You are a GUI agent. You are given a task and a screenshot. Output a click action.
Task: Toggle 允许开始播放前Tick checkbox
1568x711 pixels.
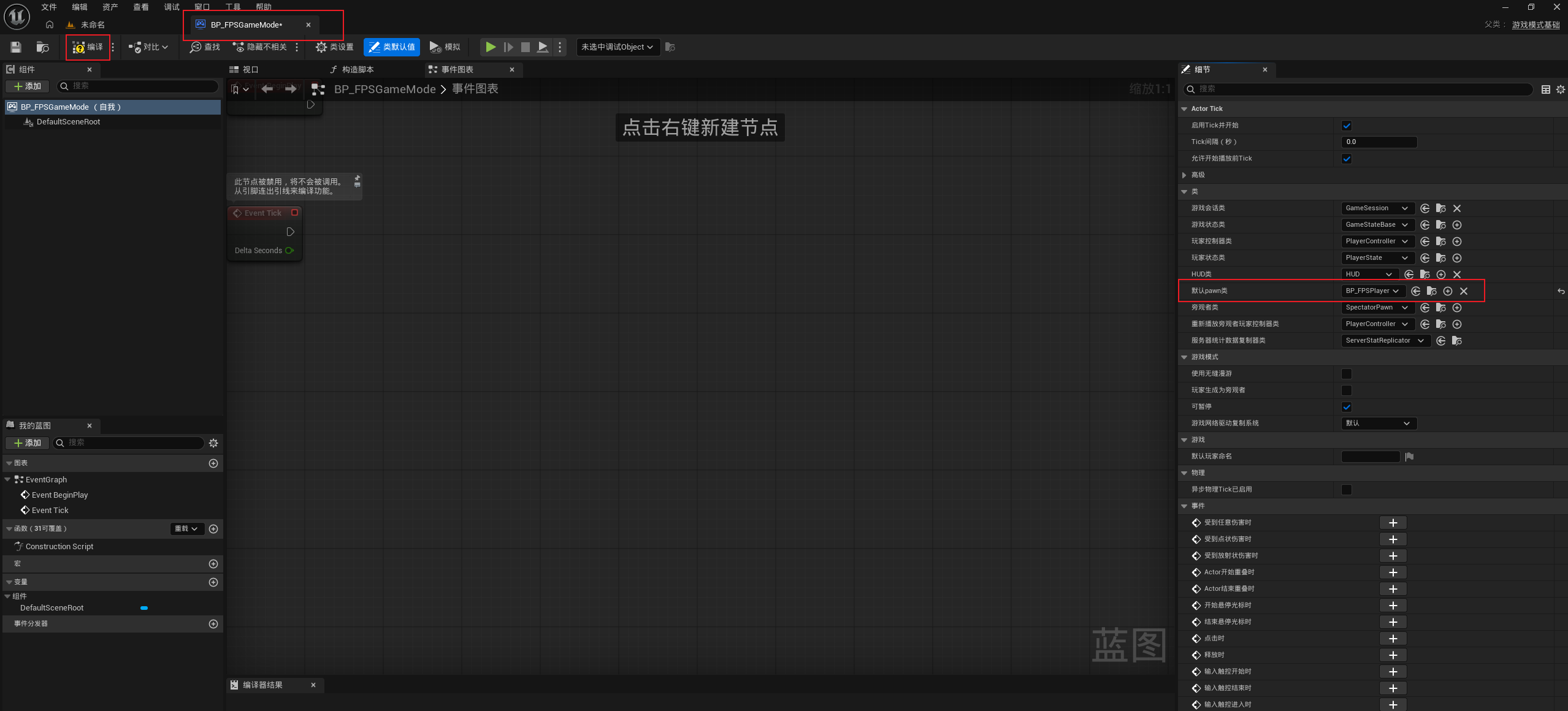(x=1347, y=159)
